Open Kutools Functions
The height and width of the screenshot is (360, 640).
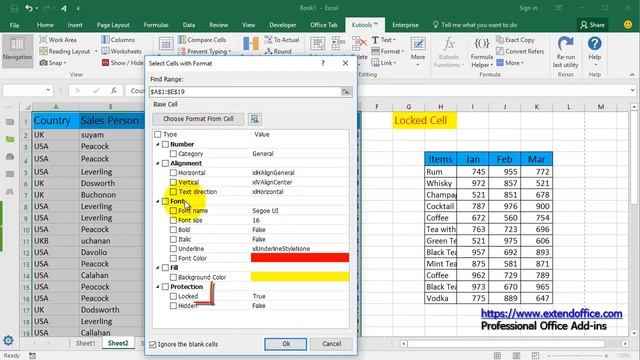449,52
